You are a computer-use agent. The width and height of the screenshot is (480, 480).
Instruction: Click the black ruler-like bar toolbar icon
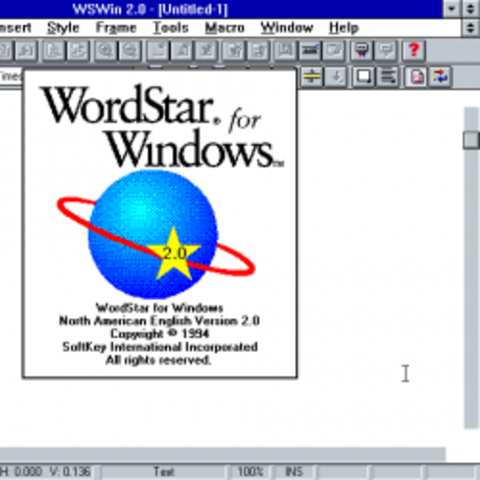(x=310, y=51)
